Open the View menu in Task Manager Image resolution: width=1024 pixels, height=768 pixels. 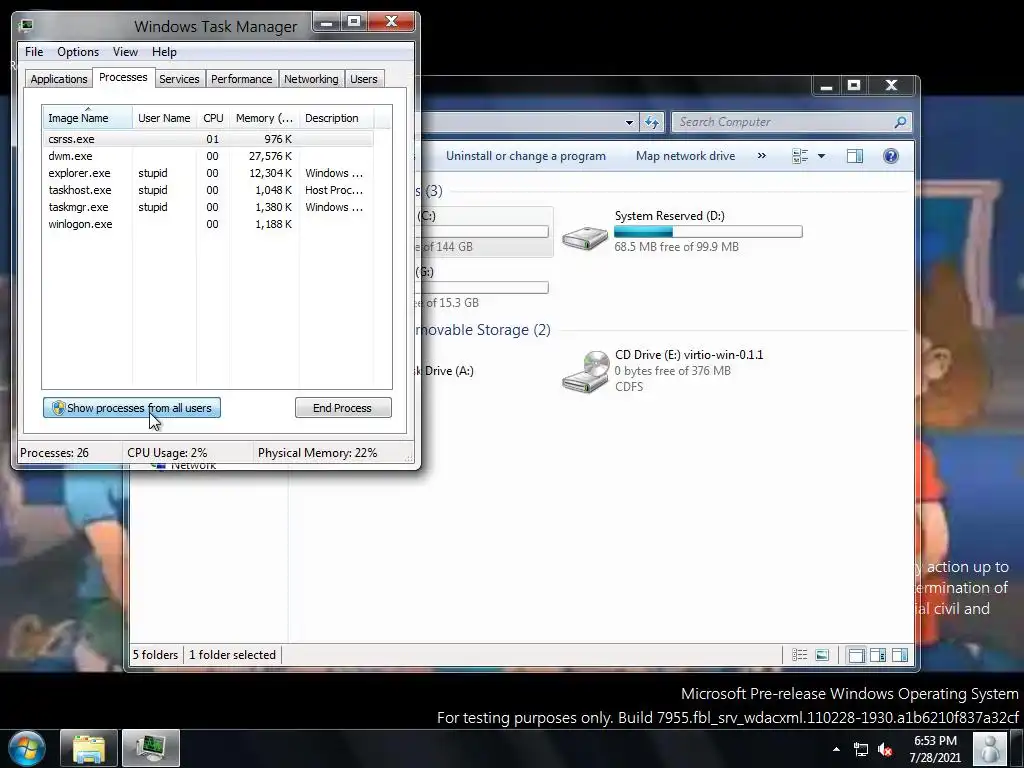pos(125,52)
